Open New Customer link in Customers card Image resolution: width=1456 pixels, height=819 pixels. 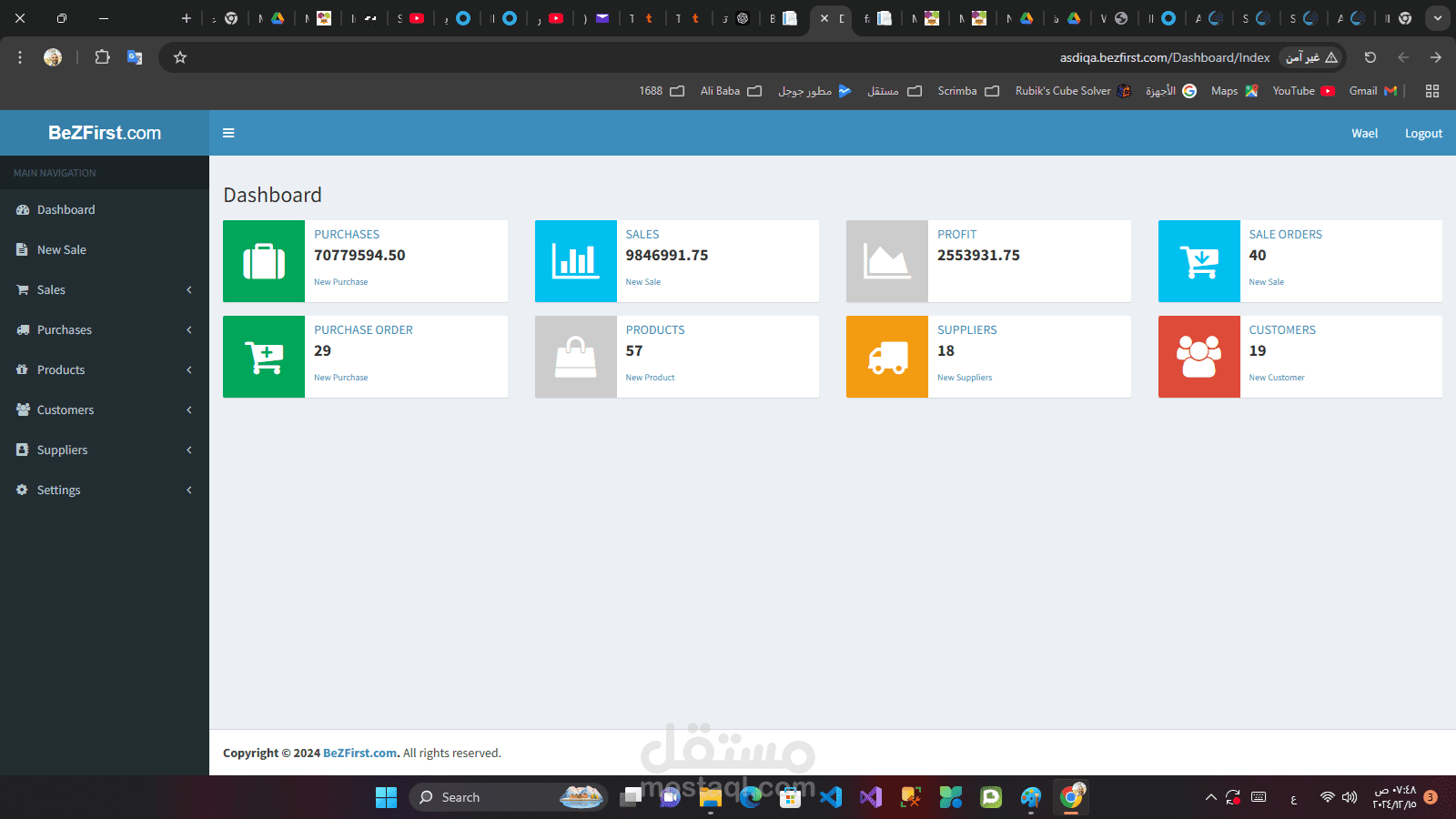(1276, 378)
